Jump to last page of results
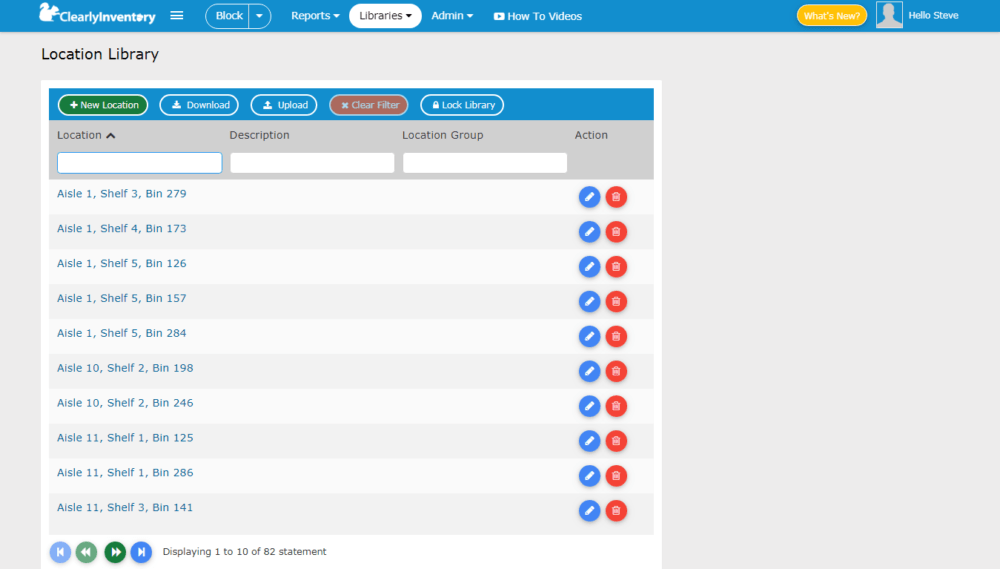This screenshot has width=1000, height=569. click(x=142, y=552)
